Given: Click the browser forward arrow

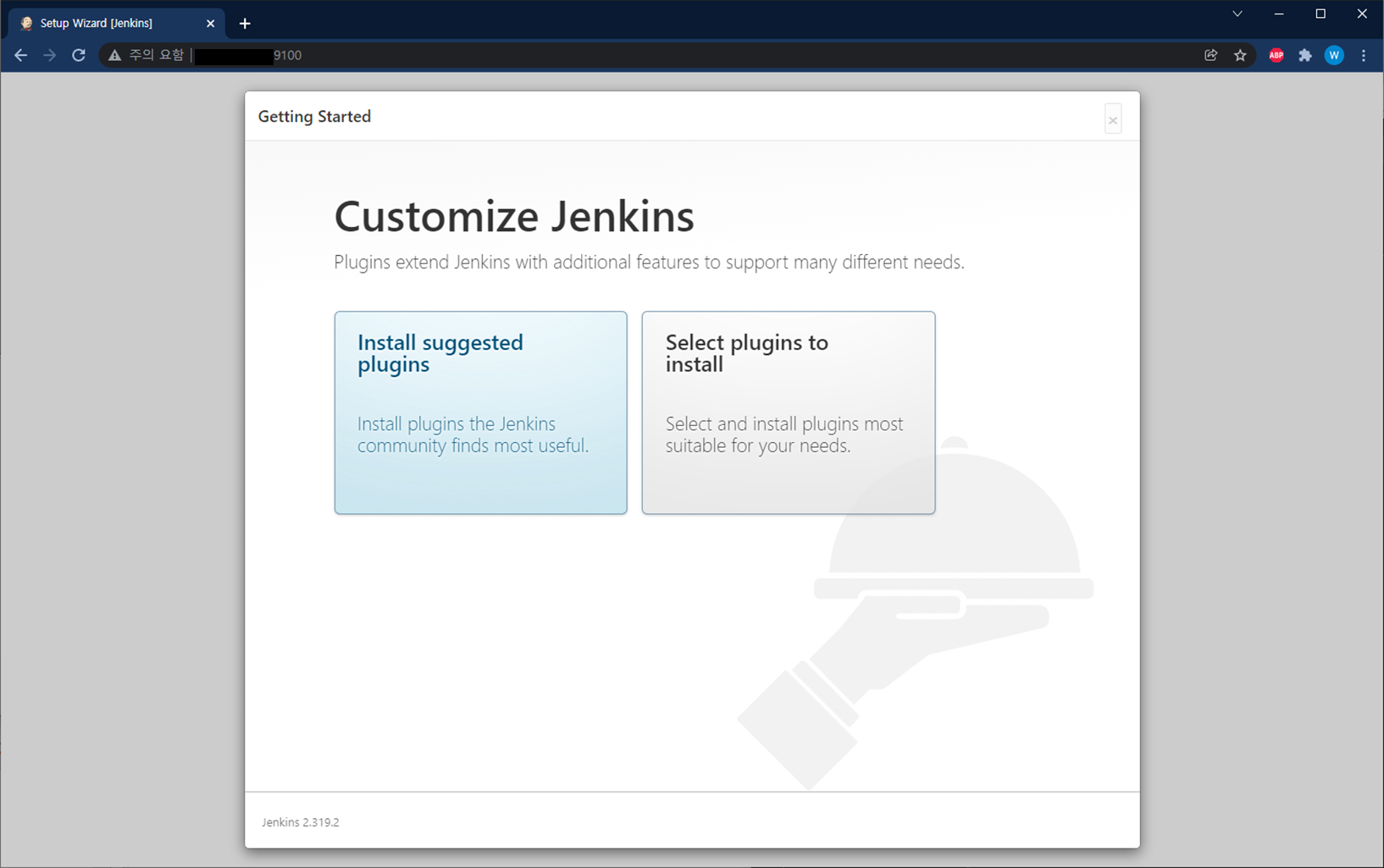Looking at the screenshot, I should (50, 55).
